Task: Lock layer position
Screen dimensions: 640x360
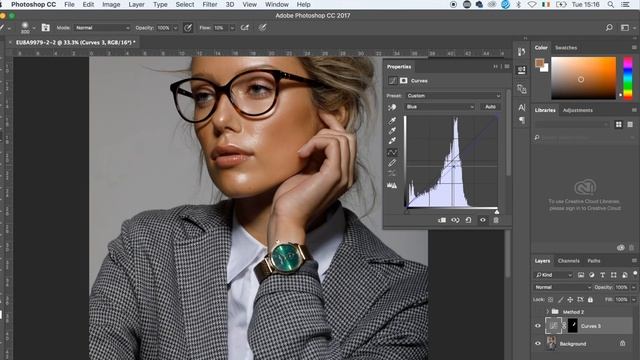Action: click(x=570, y=300)
